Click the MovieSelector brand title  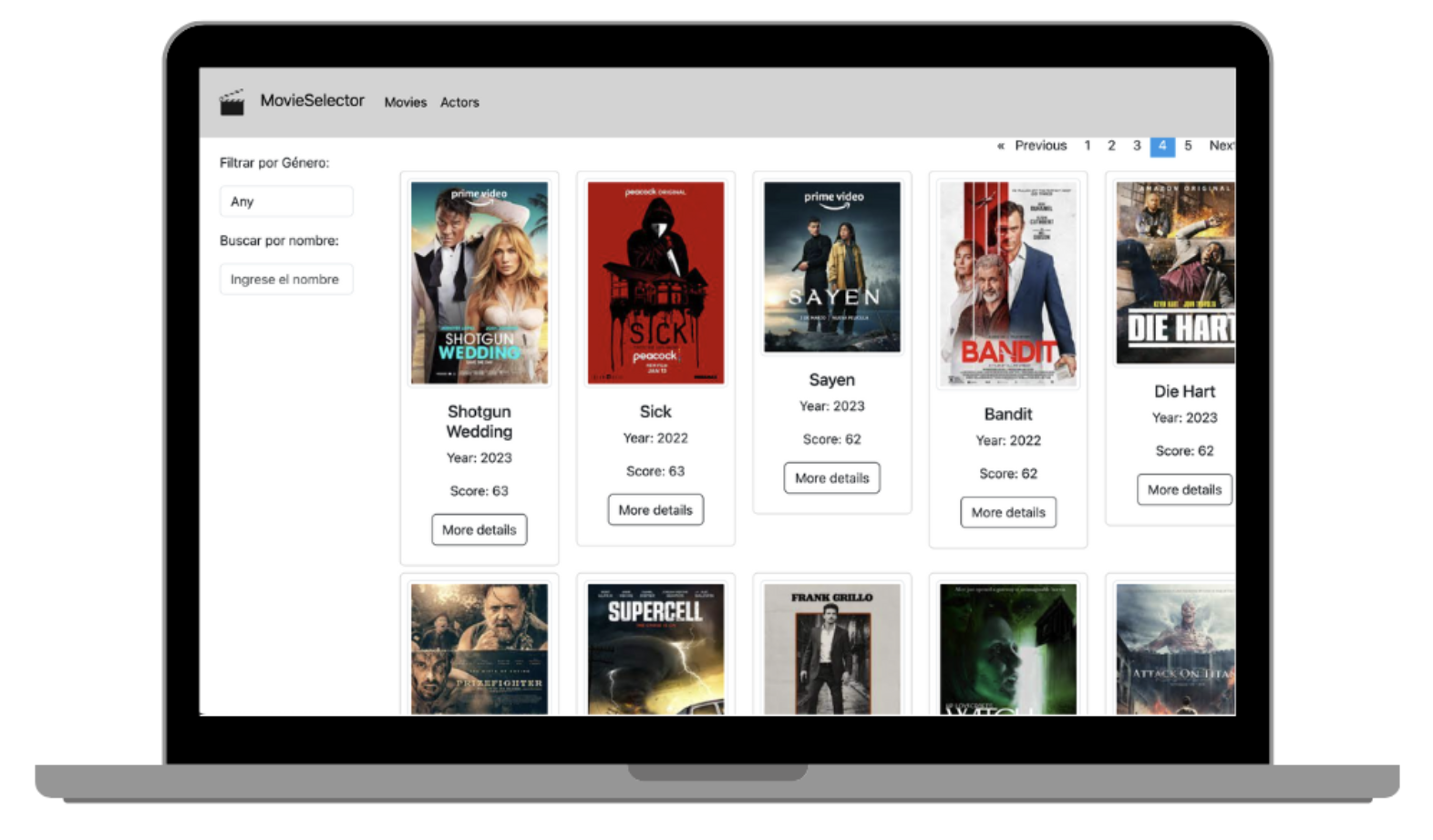point(312,100)
